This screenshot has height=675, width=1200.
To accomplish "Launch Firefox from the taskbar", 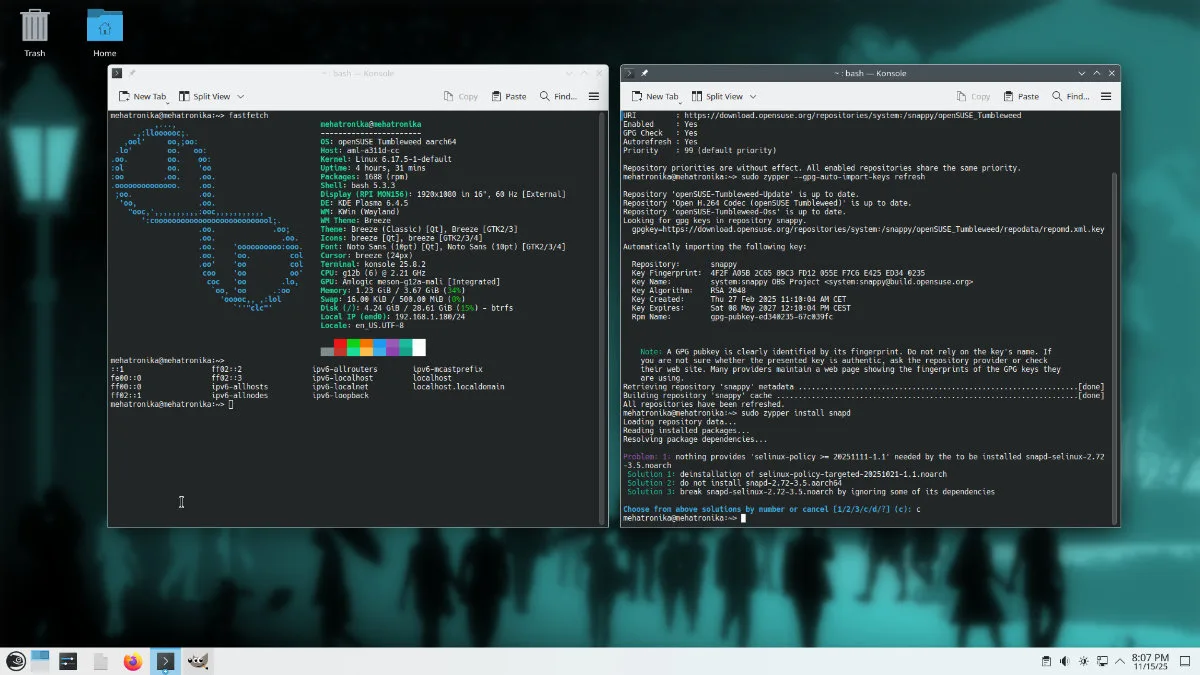I will [x=132, y=661].
